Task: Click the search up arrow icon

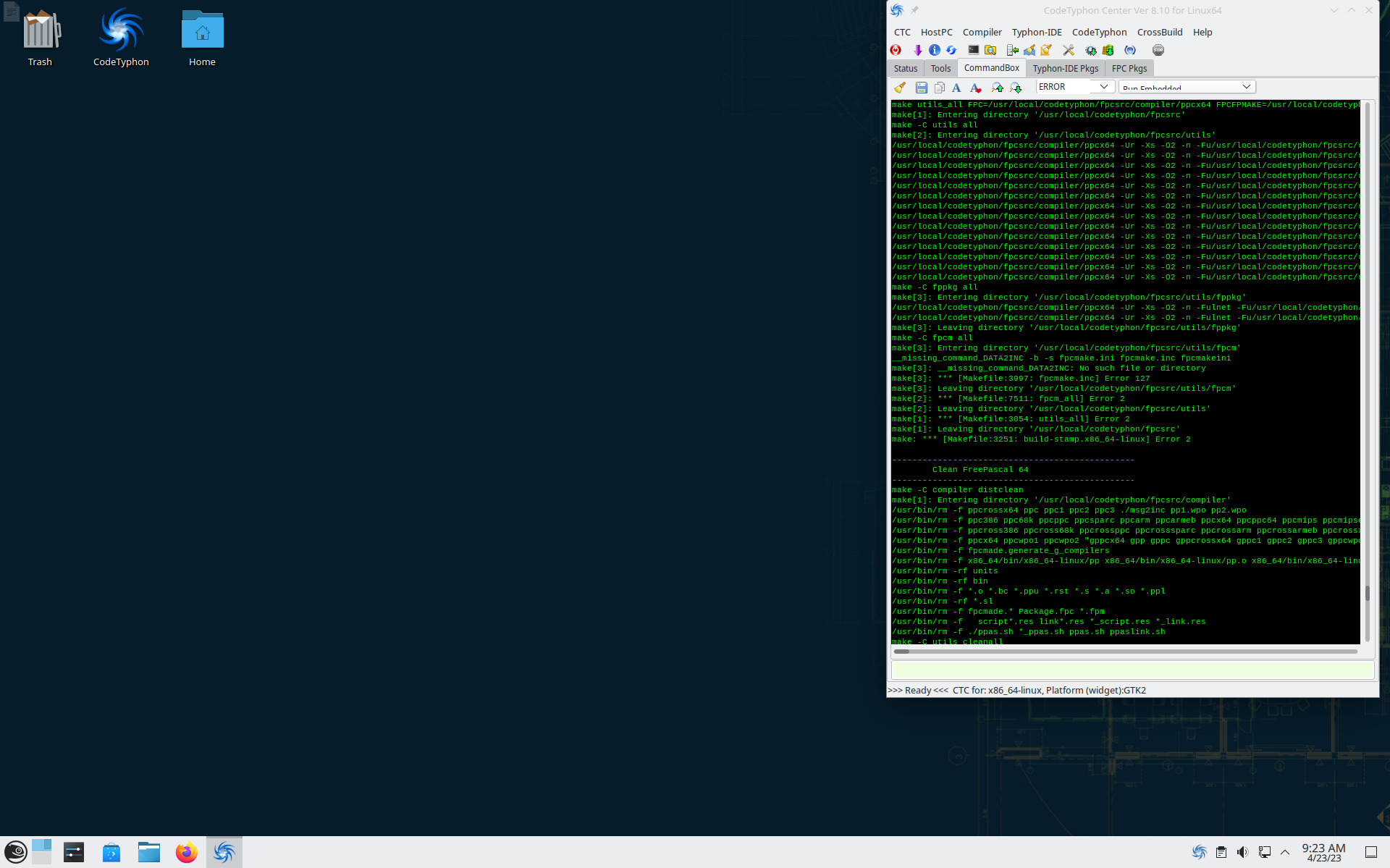Action: 998,88
